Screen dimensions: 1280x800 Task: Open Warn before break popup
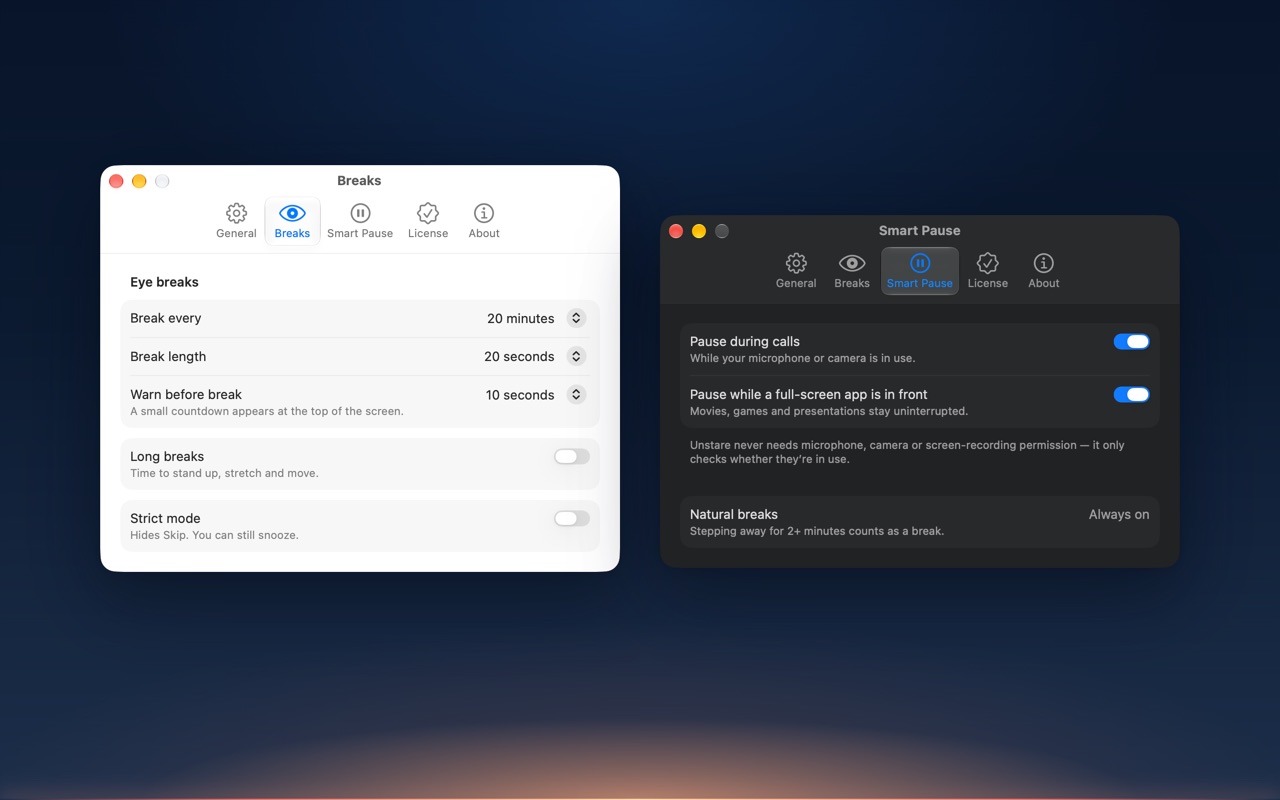(576, 394)
